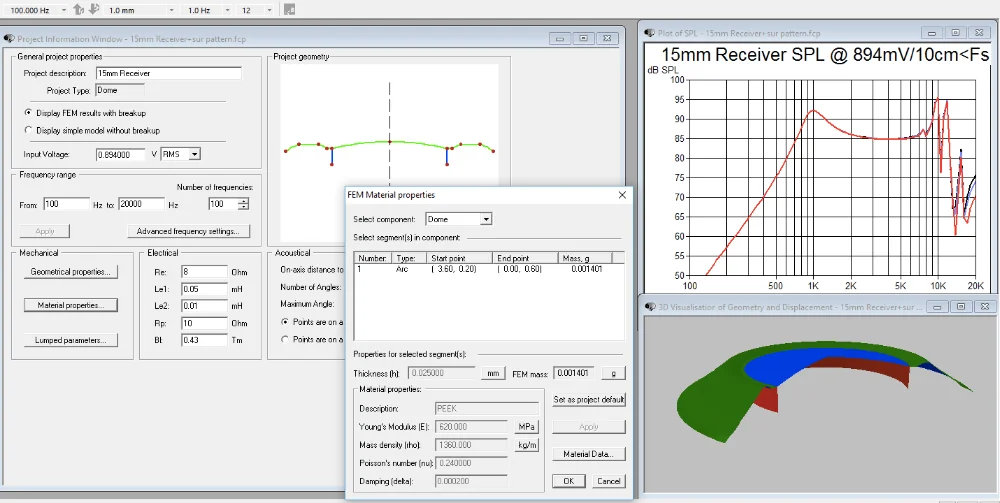Viewport: 1000px width, 503px height.
Task: Open Material Data dialog
Action: tap(589, 455)
